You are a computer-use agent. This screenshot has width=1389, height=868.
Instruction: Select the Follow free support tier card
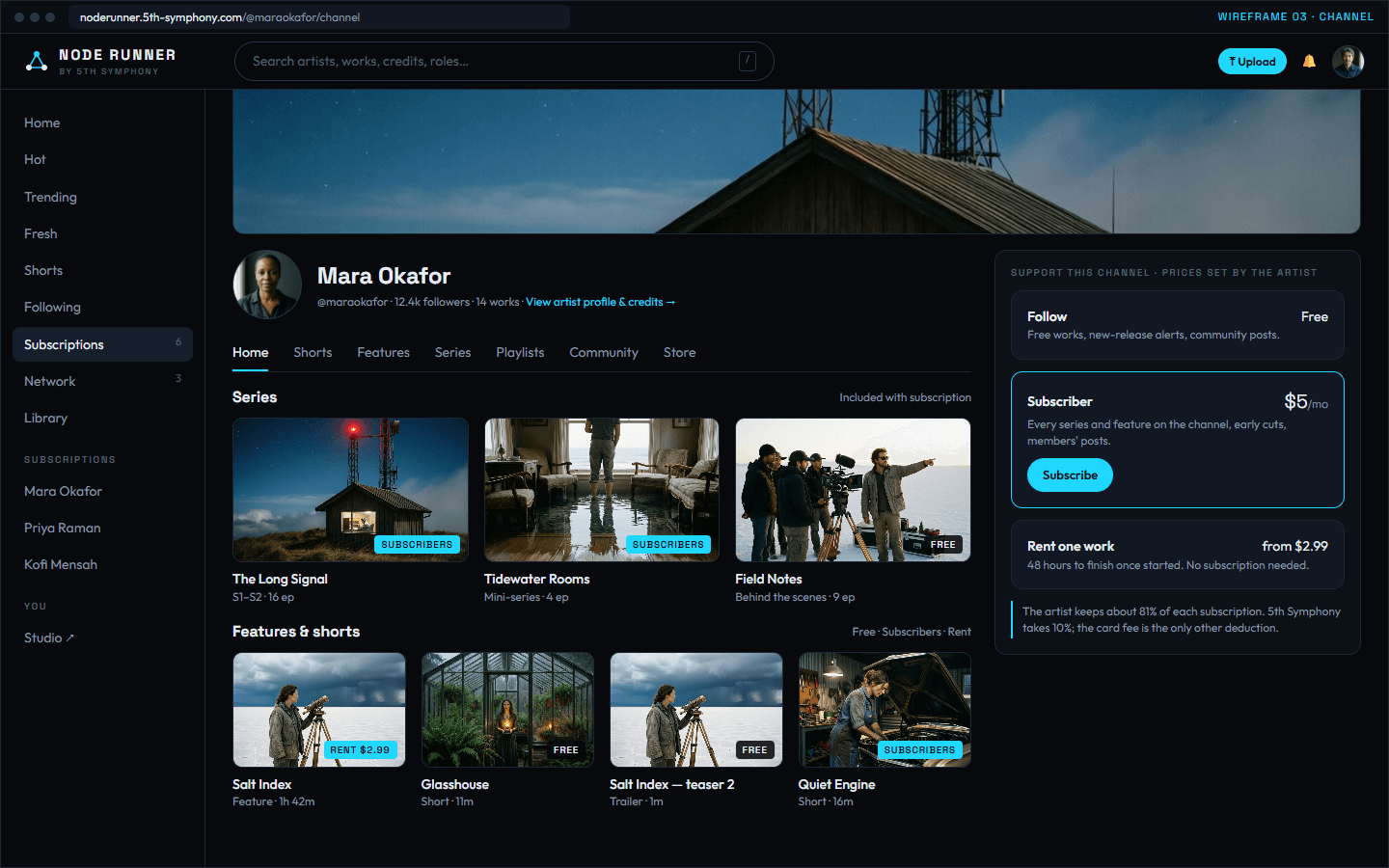coord(1178,325)
